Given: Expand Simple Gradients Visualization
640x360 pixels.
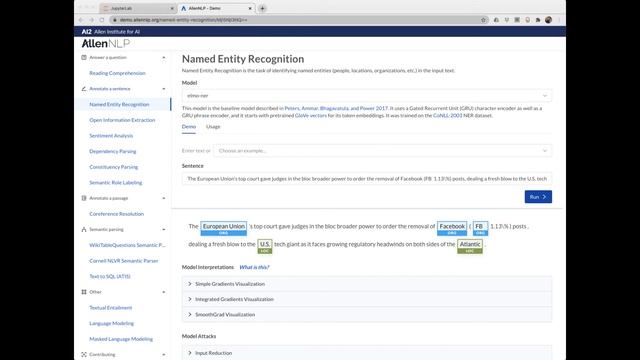Looking at the screenshot, I should (x=367, y=284).
